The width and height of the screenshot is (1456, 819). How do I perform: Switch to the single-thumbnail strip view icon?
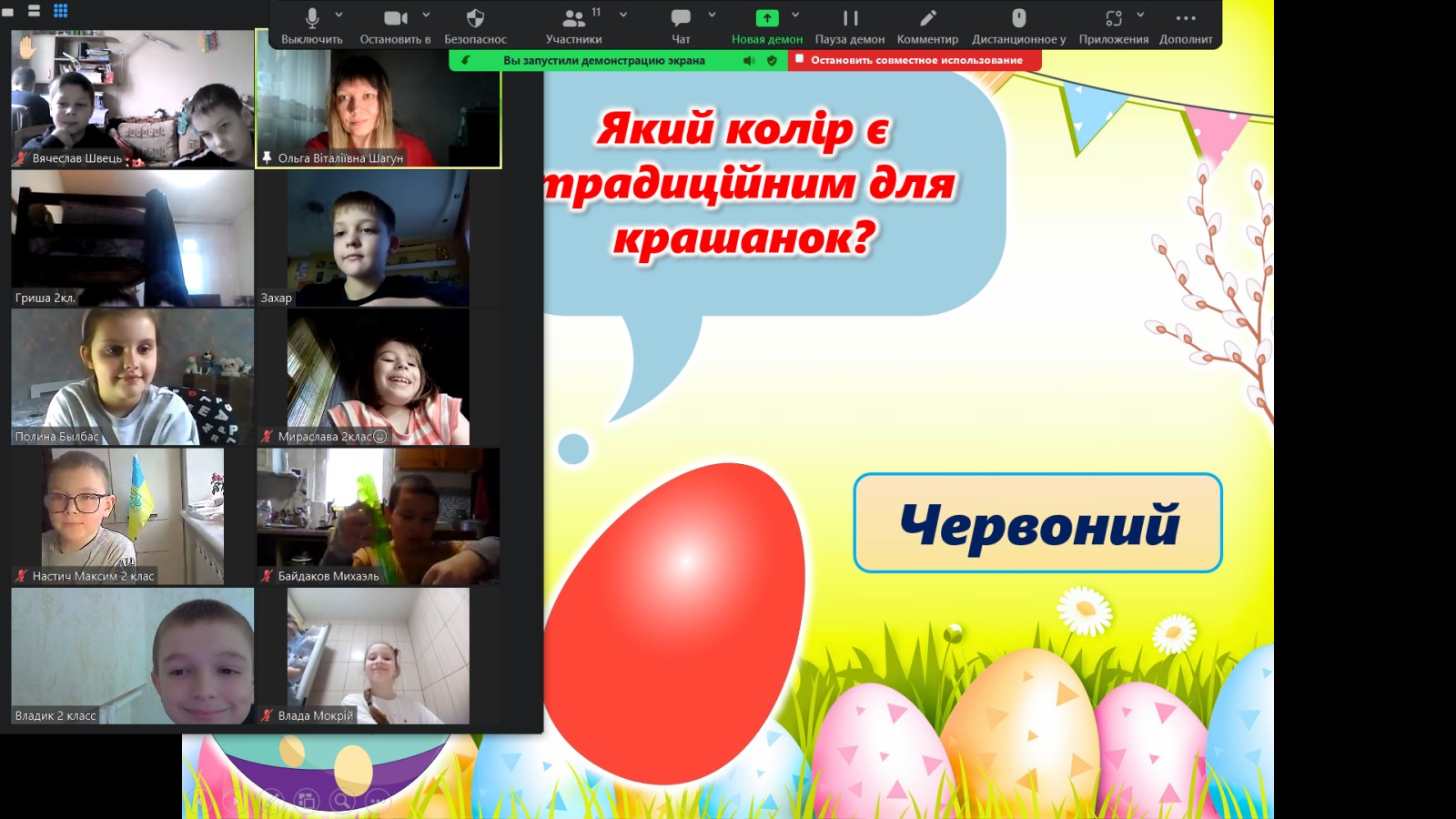tap(35, 11)
